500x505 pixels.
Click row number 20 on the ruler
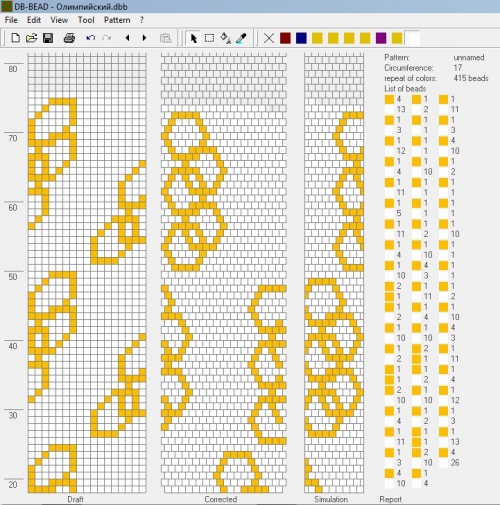pyautogui.click(x=13, y=485)
